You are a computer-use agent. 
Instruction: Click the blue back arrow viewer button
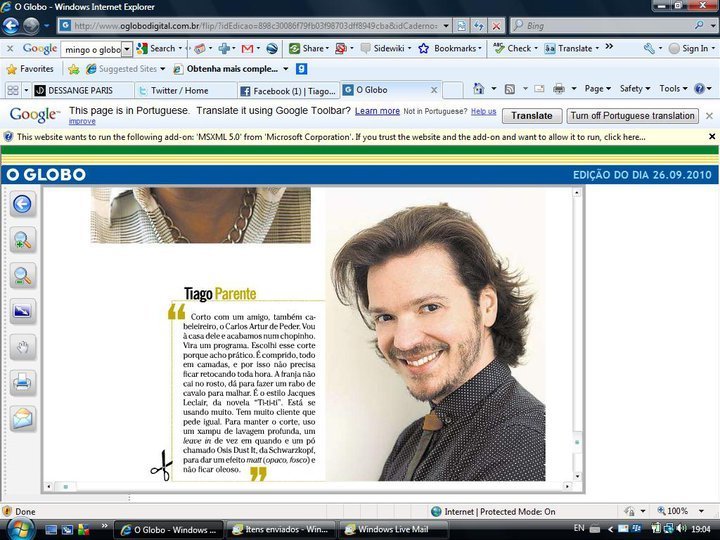[22, 204]
